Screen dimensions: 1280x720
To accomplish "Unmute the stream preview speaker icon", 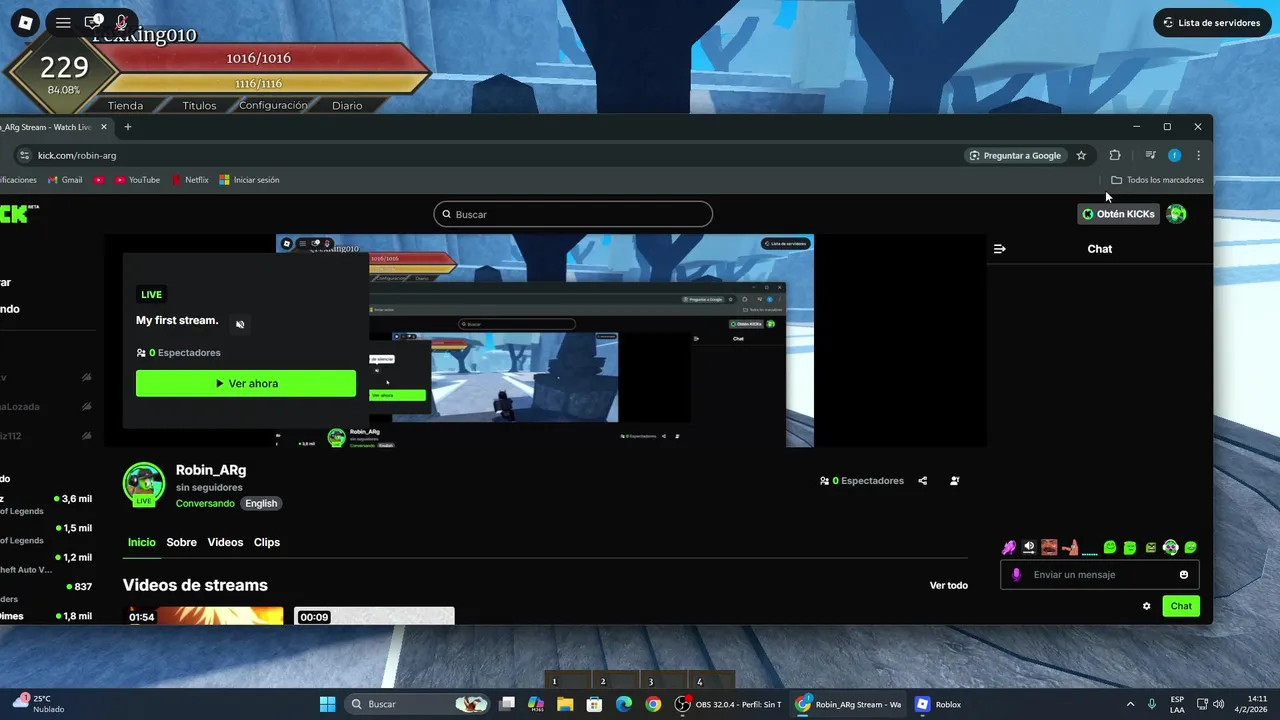I will tap(240, 324).
